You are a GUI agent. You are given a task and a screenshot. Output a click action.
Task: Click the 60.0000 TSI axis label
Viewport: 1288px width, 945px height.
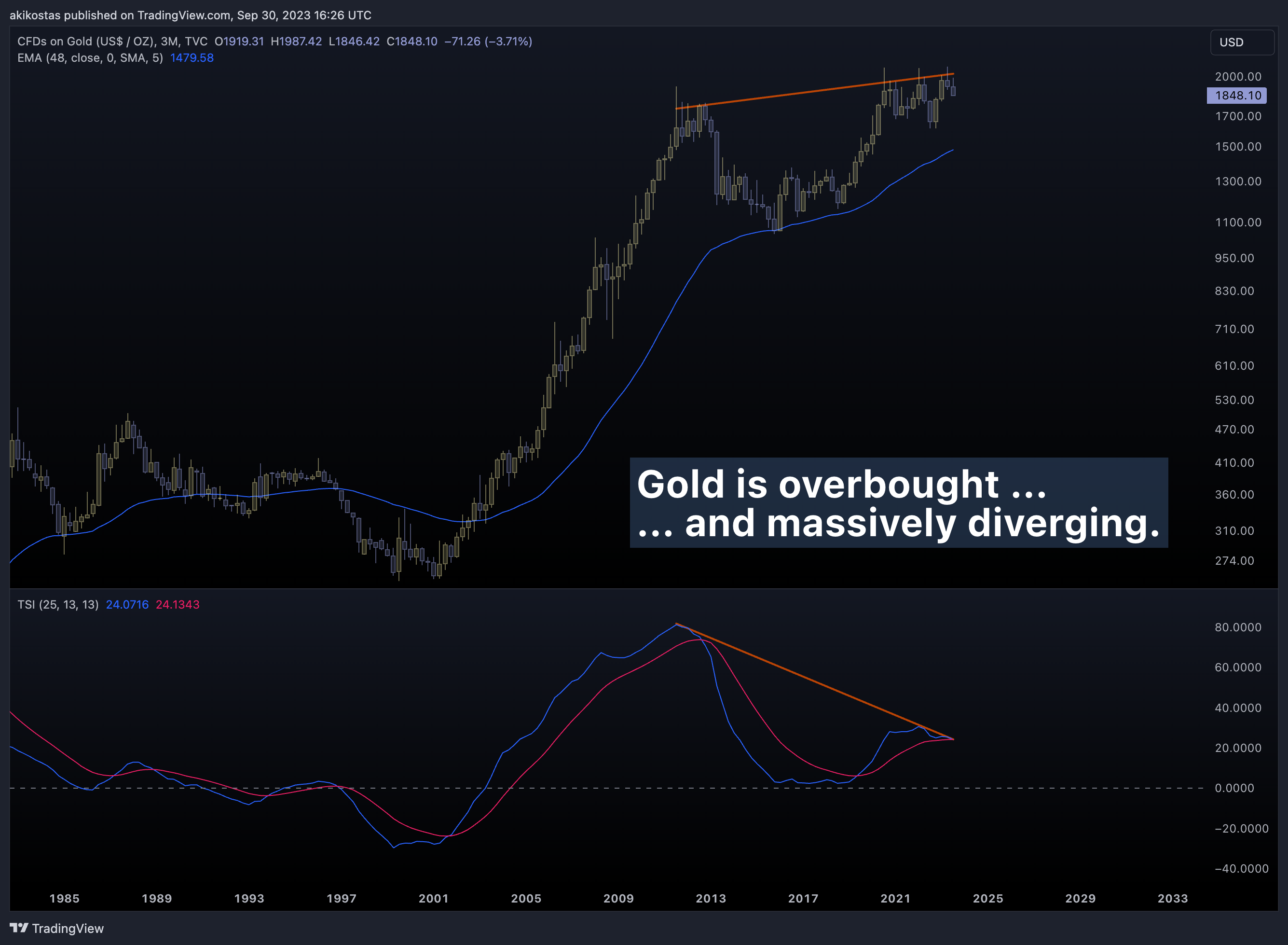[1238, 667]
